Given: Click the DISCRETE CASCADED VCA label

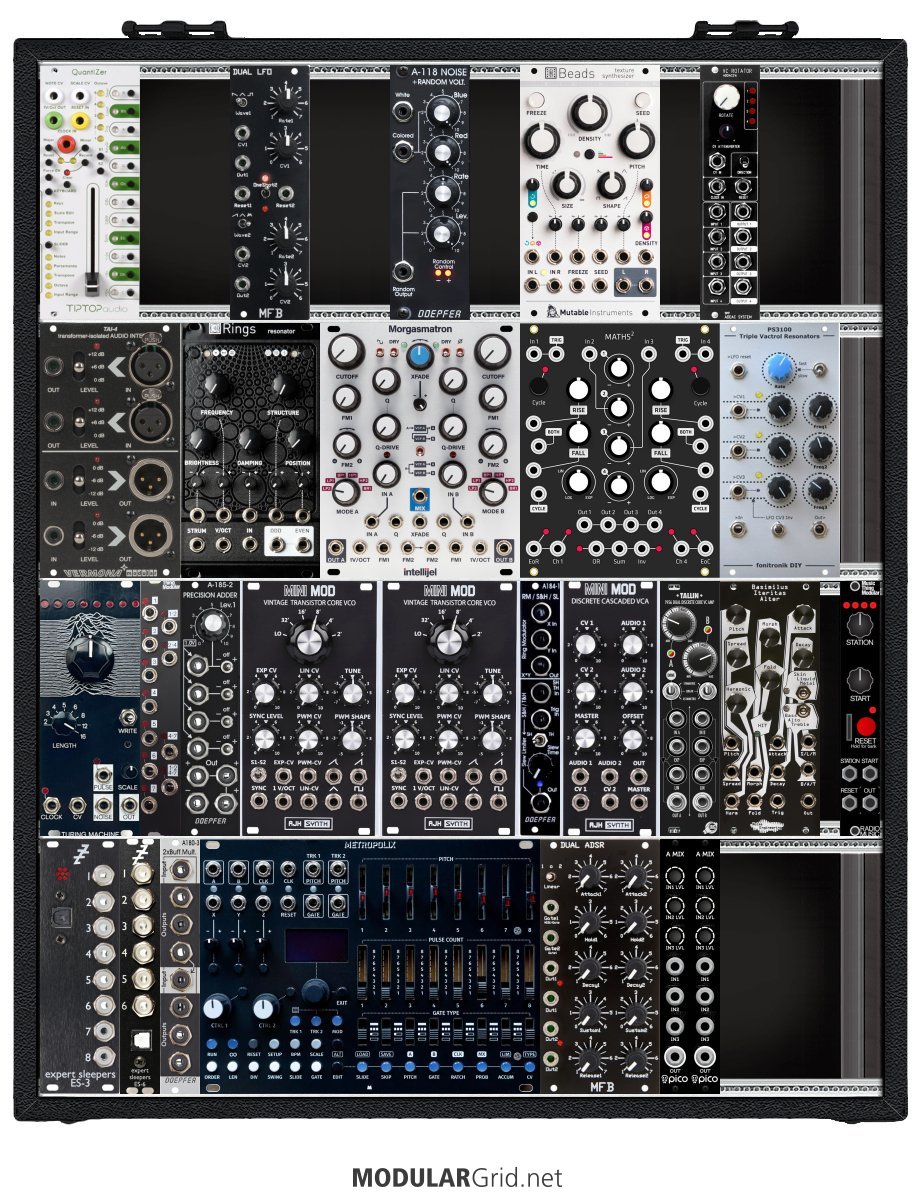Looking at the screenshot, I should click(x=610, y=602).
